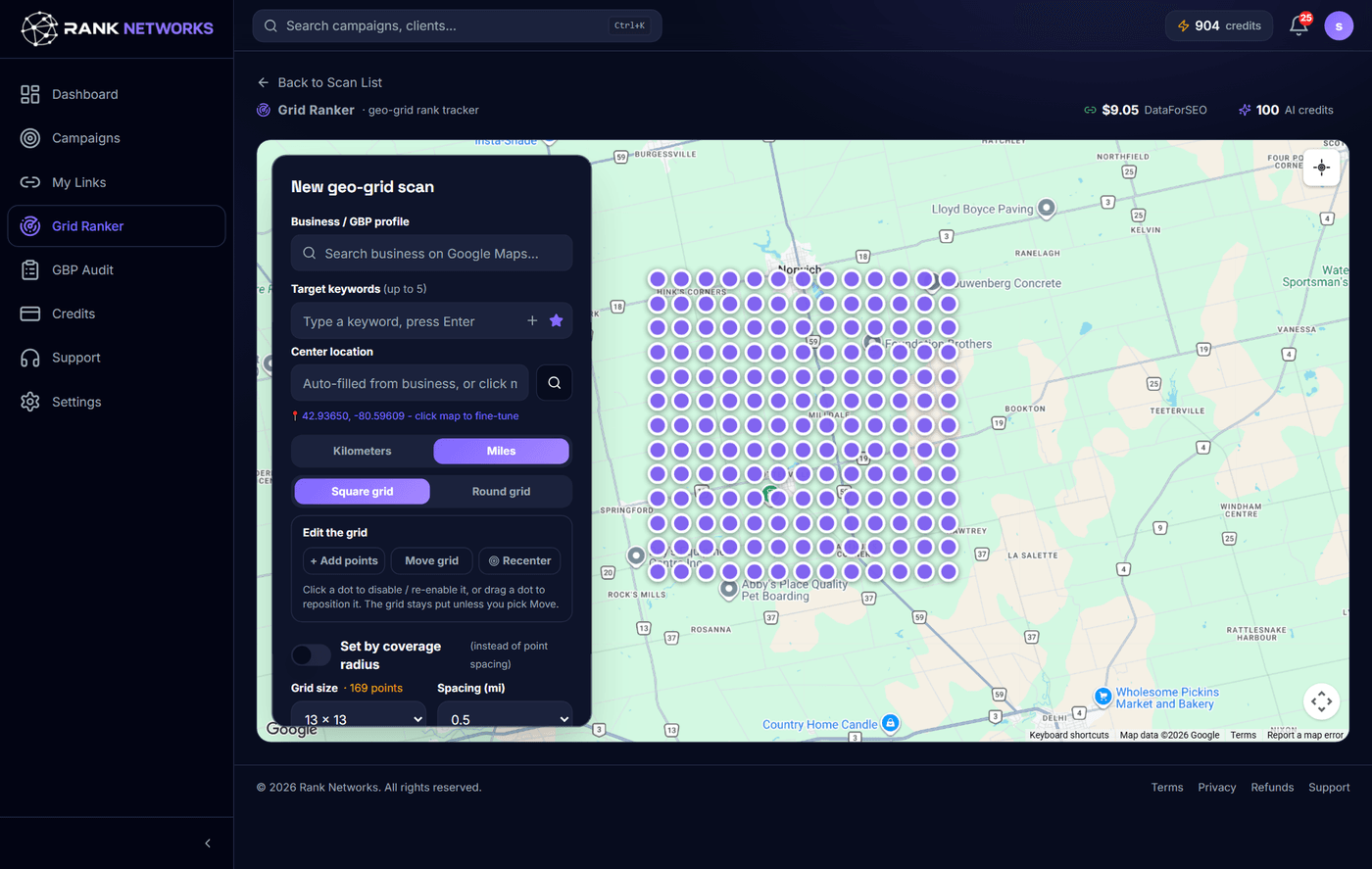Select Round grid shape
This screenshot has width=1372, height=869.
(x=501, y=492)
